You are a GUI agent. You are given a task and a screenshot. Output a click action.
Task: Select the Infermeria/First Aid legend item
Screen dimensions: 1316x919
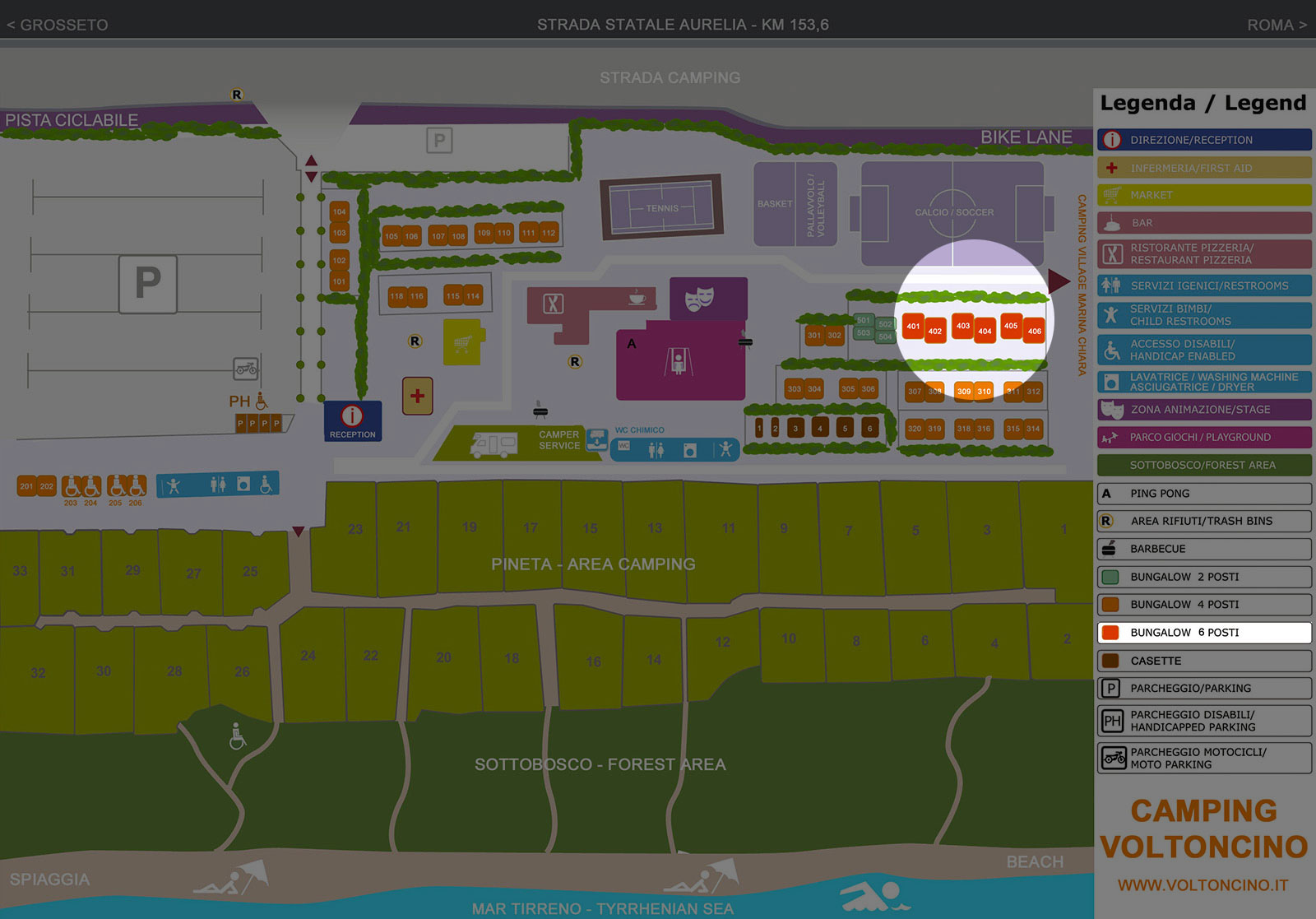click(x=1204, y=168)
